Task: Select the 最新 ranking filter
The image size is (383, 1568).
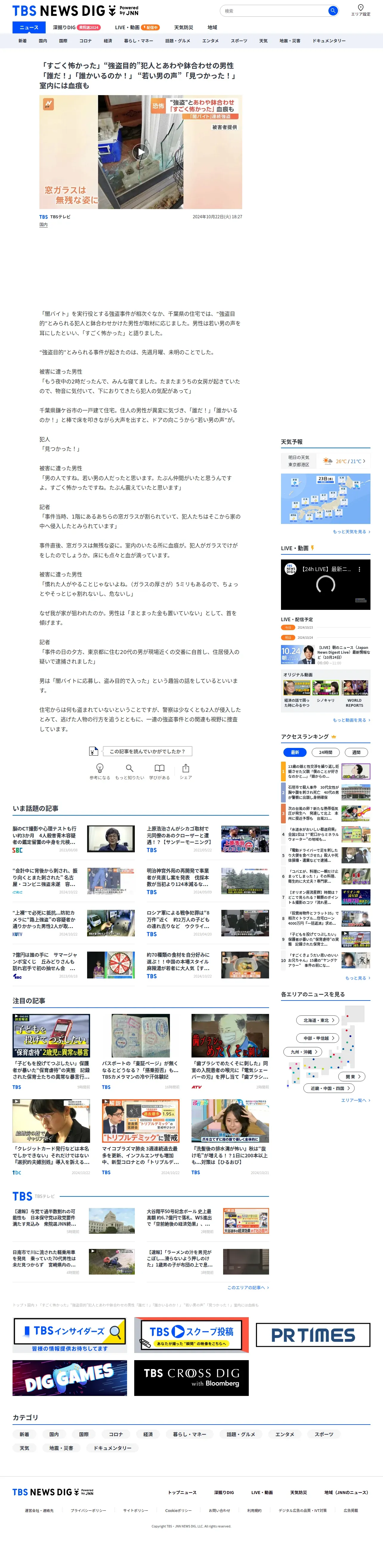Action: [295, 752]
